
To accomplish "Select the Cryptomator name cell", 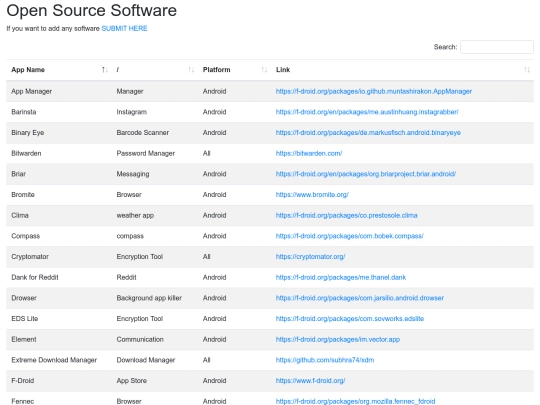I will point(30,257).
